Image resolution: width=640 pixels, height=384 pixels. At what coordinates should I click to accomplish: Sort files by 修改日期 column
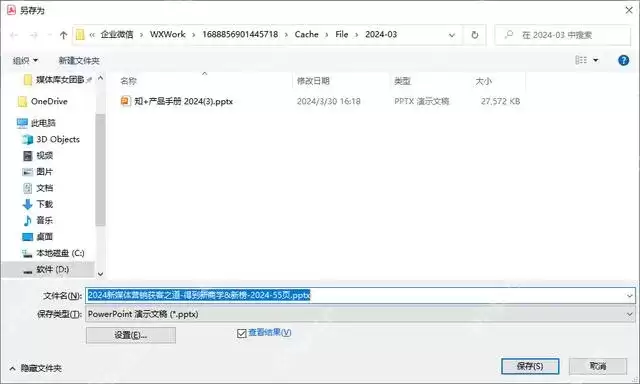[313, 81]
